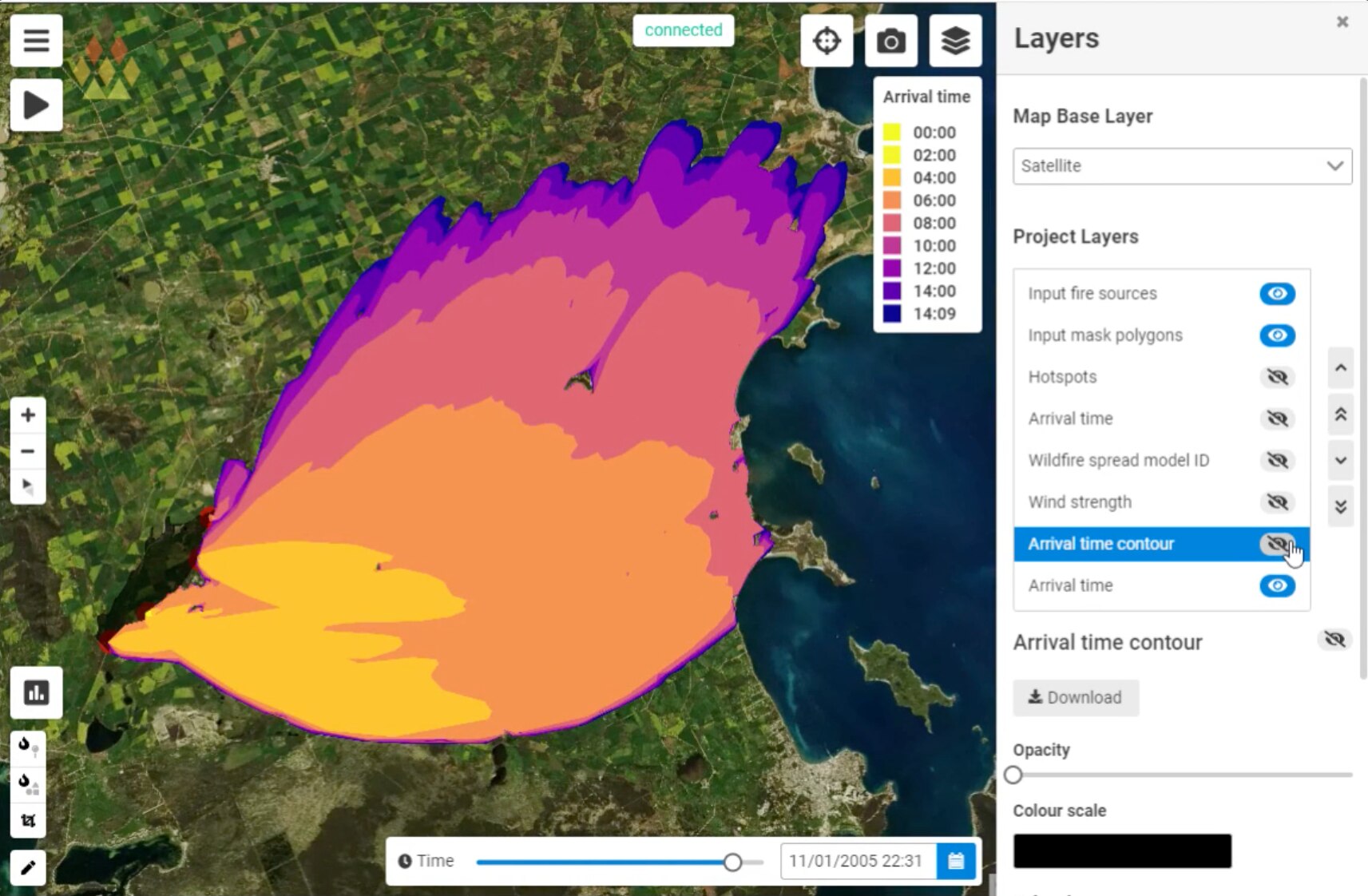Click the Download button
This screenshot has width=1368, height=896.
coord(1076,697)
